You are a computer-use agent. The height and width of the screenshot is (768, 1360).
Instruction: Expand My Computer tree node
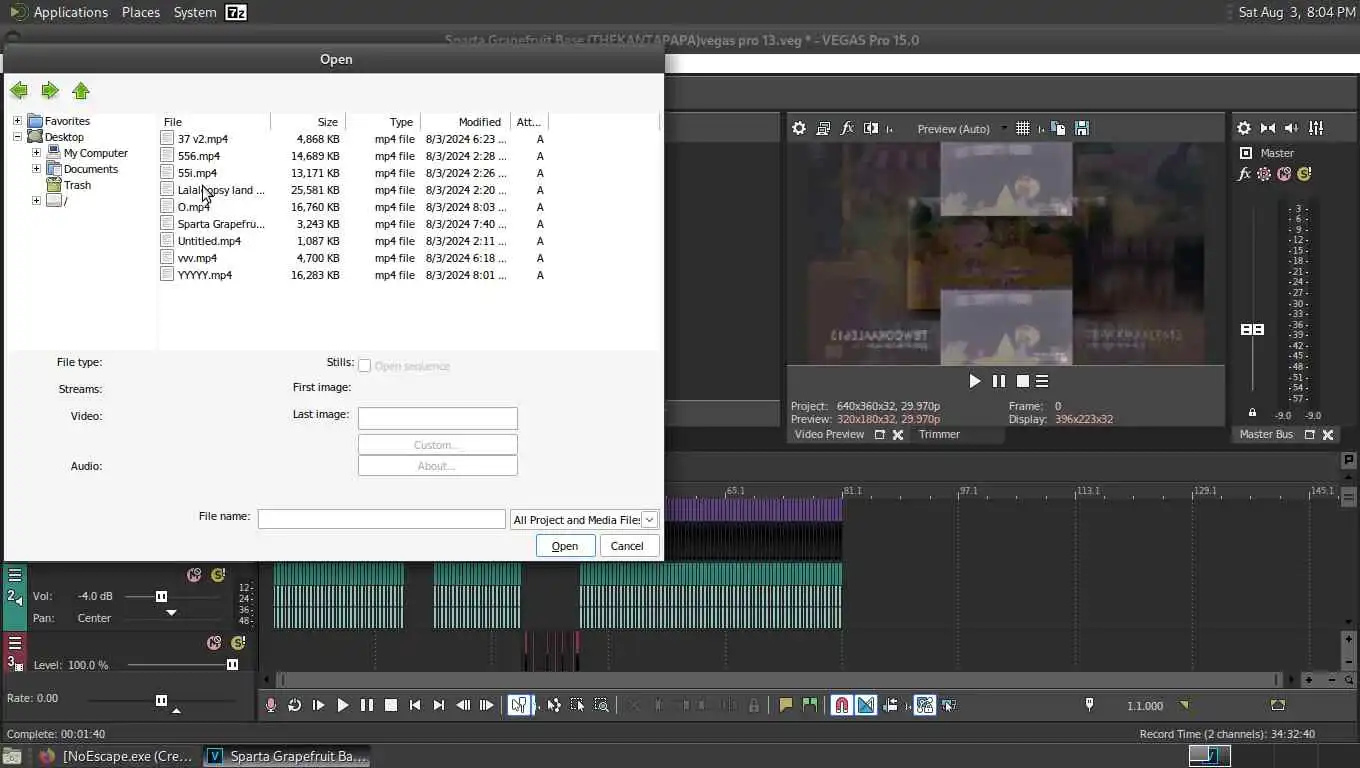pos(37,153)
